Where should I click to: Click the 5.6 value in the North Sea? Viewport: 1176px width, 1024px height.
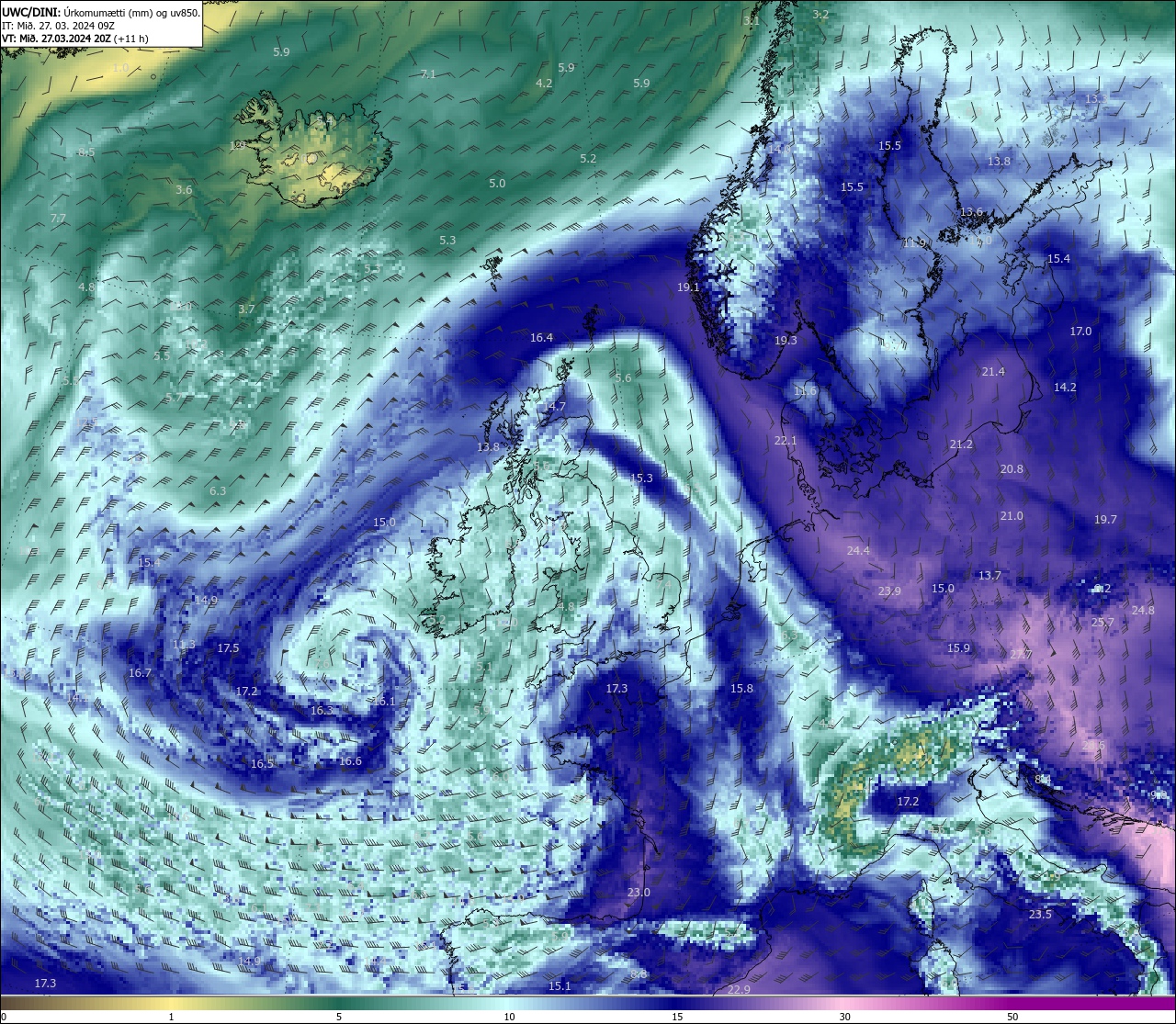pyautogui.click(x=623, y=378)
